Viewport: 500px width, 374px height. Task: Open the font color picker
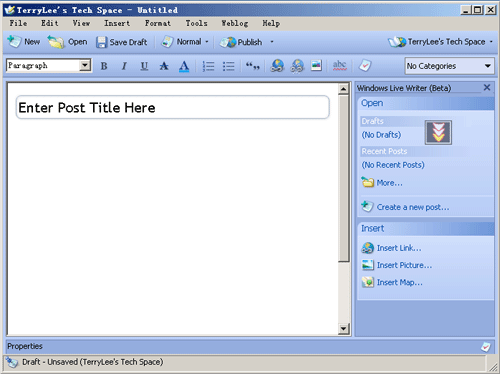[x=184, y=66]
